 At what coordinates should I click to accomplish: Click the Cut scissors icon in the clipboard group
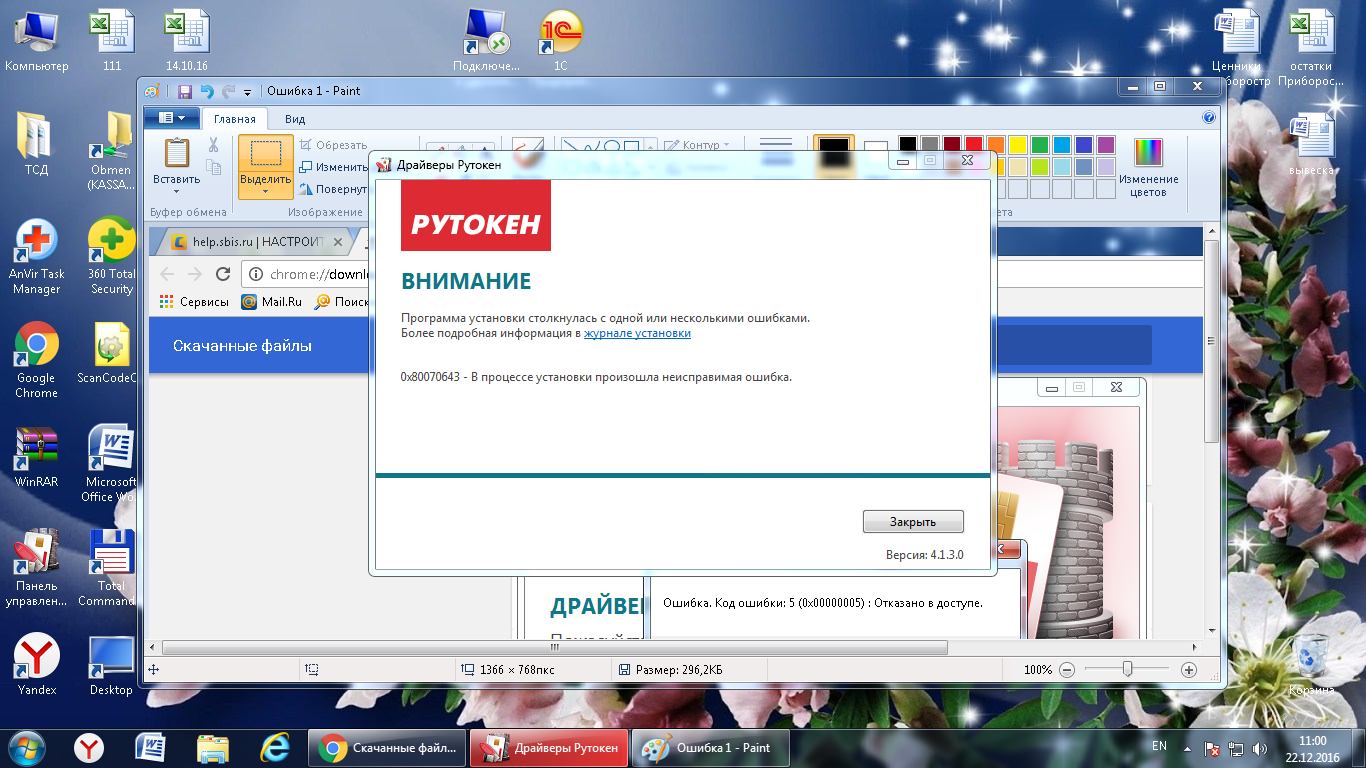pyautogui.click(x=213, y=144)
